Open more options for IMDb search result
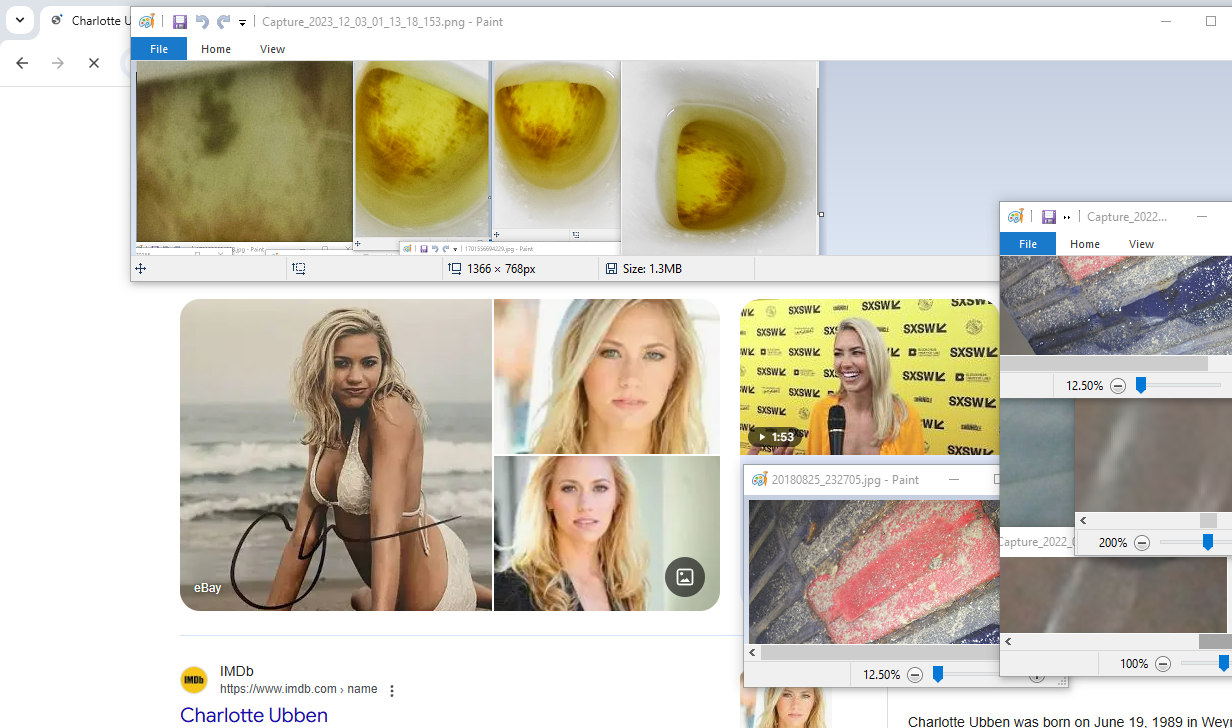 [x=392, y=690]
